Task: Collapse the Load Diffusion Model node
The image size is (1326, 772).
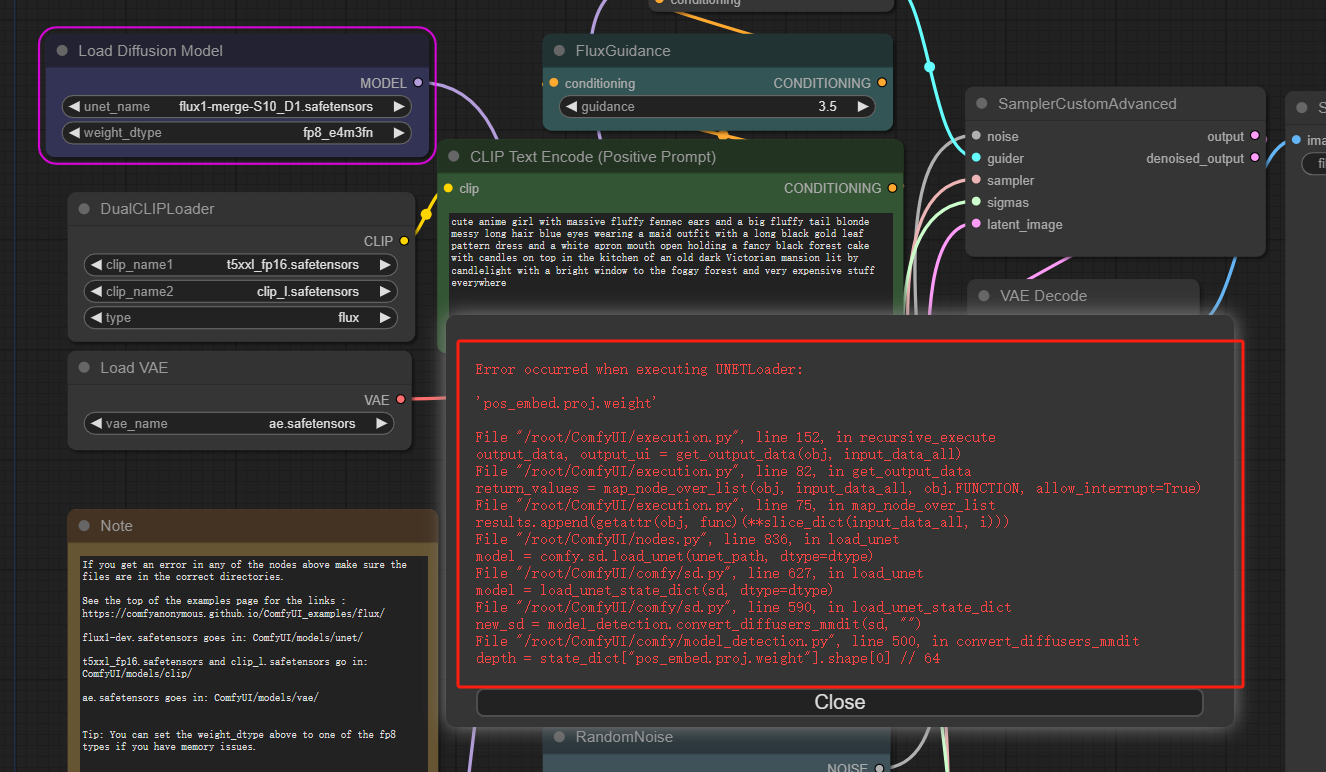Action: pos(62,51)
